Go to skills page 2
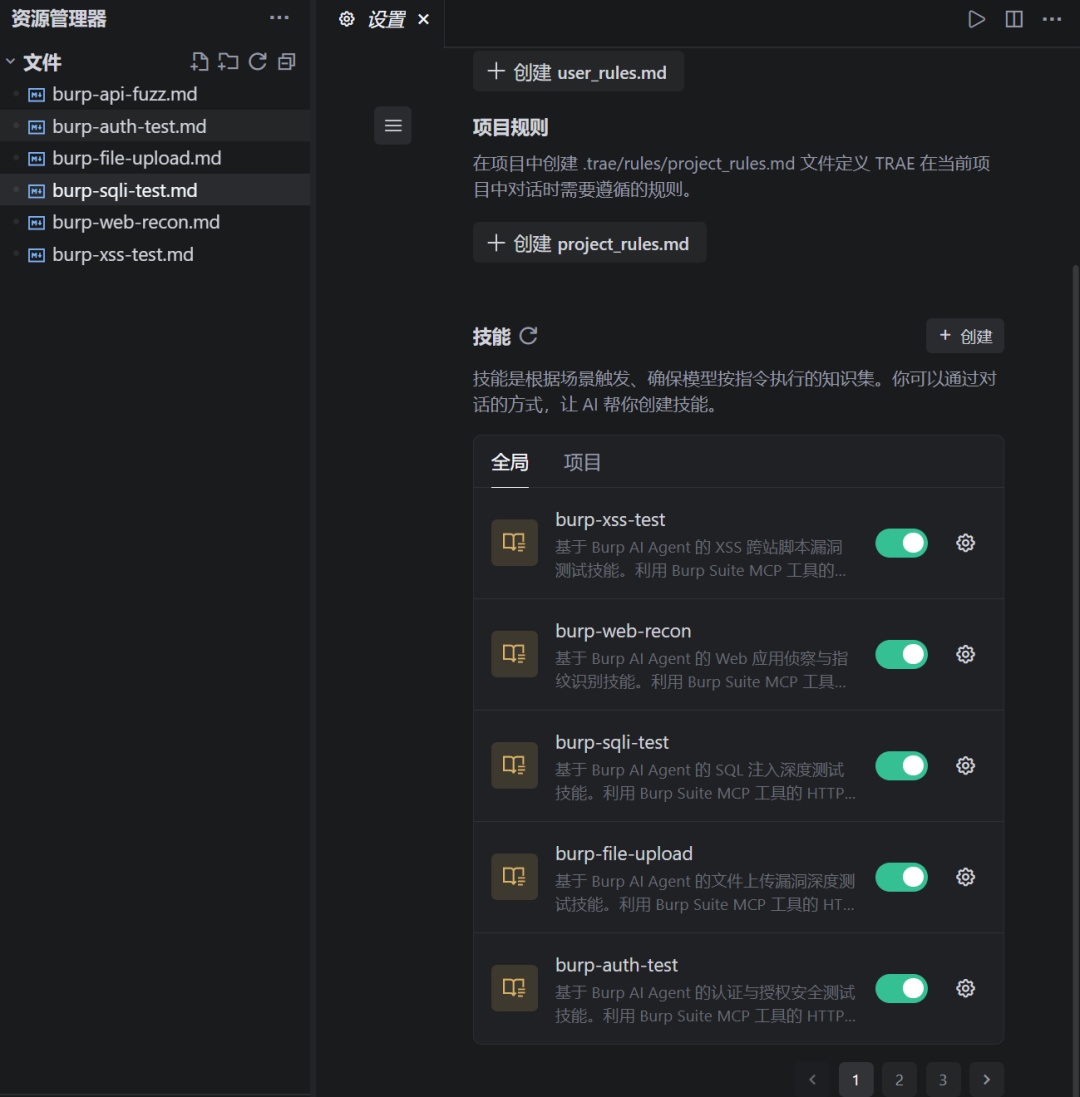The image size is (1080, 1097). (900, 1080)
